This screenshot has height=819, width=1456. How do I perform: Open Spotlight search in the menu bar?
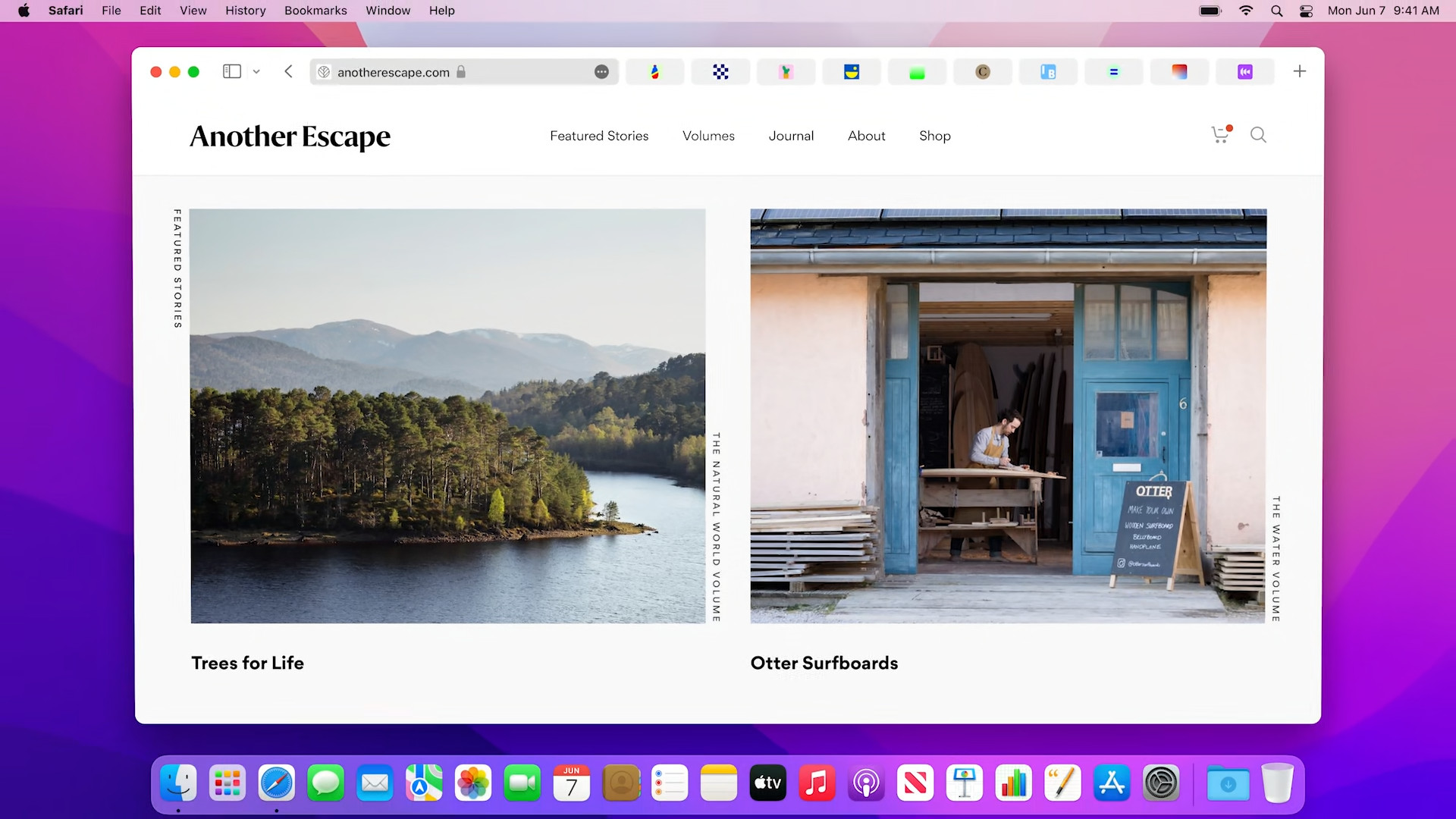1276,11
